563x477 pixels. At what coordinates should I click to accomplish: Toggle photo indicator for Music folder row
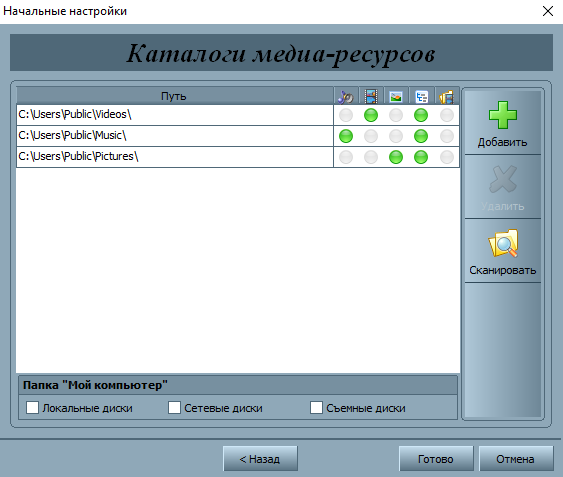tap(396, 136)
